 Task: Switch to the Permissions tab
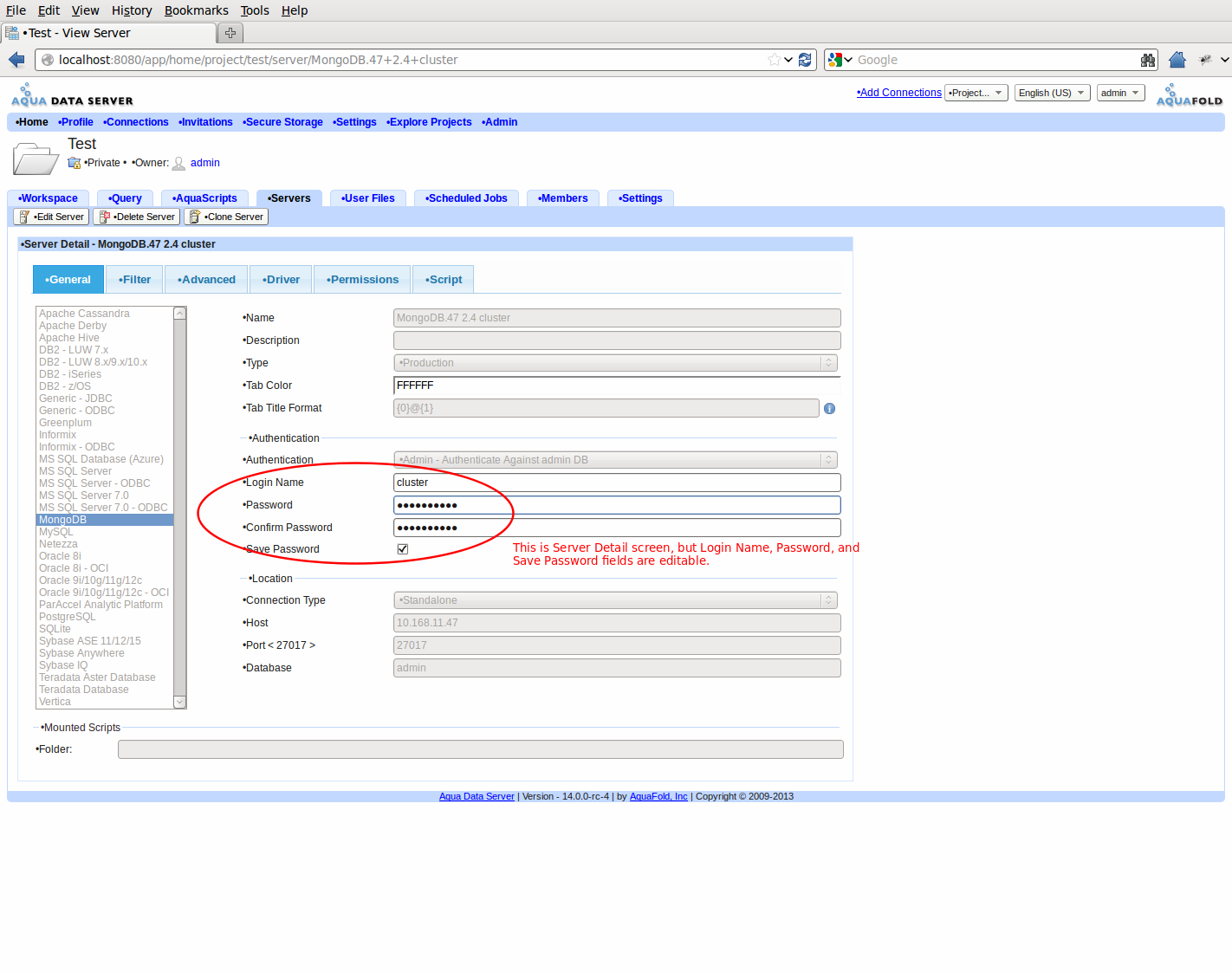coord(362,280)
